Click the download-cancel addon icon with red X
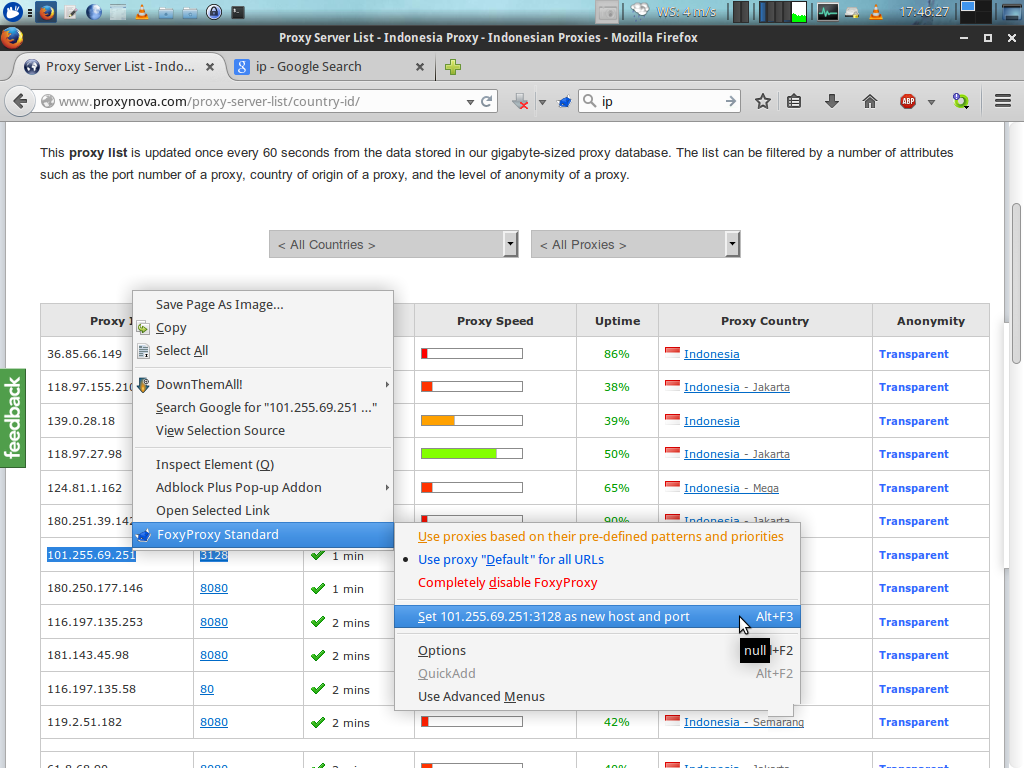The height and width of the screenshot is (768, 1024). (x=520, y=101)
